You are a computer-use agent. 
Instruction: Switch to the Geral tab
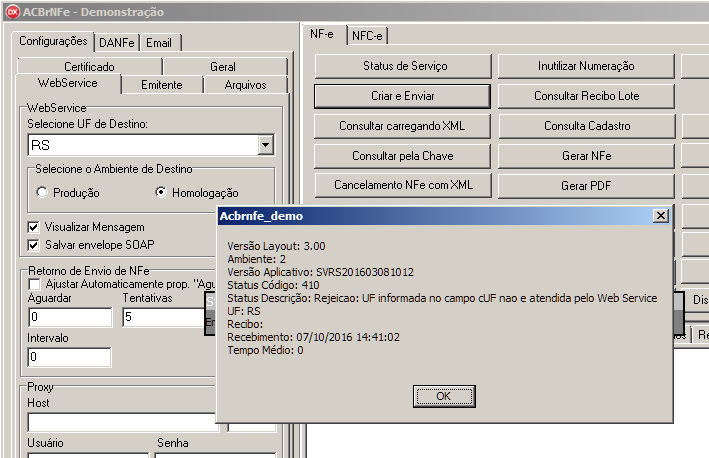coord(223,66)
